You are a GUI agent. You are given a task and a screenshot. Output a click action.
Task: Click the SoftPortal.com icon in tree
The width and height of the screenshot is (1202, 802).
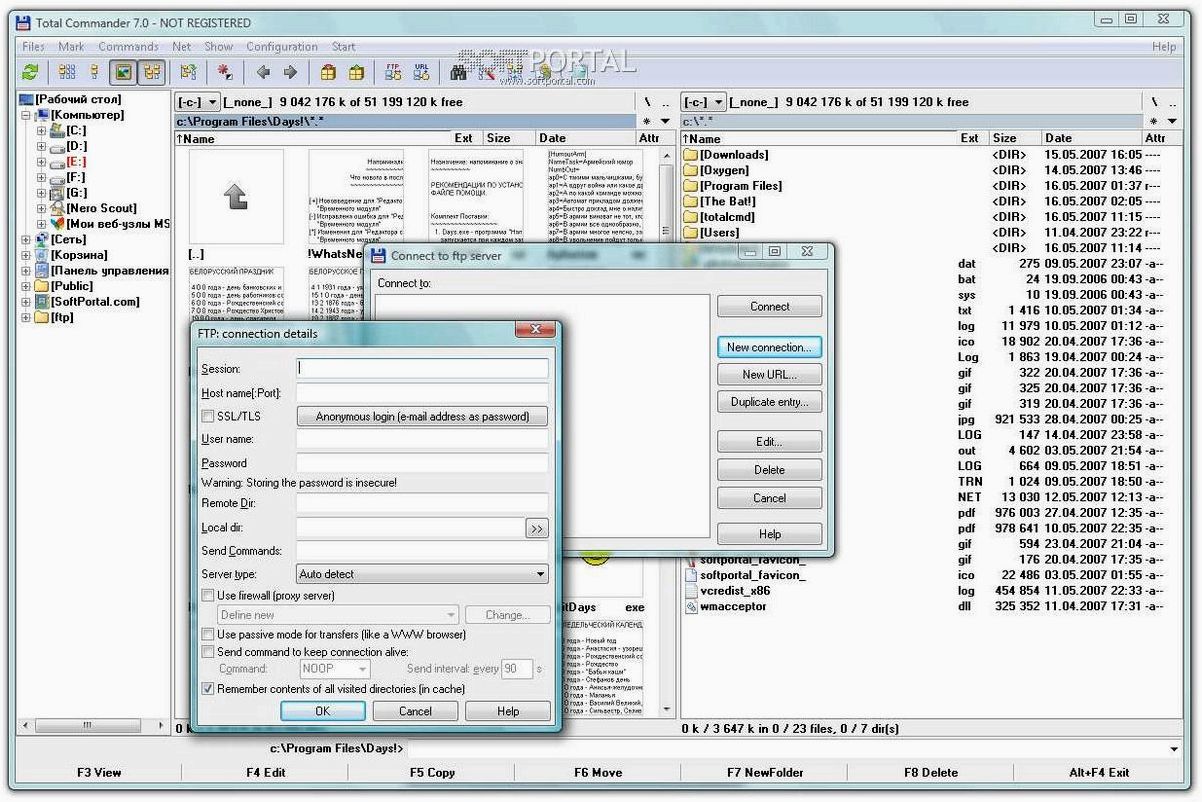point(42,301)
